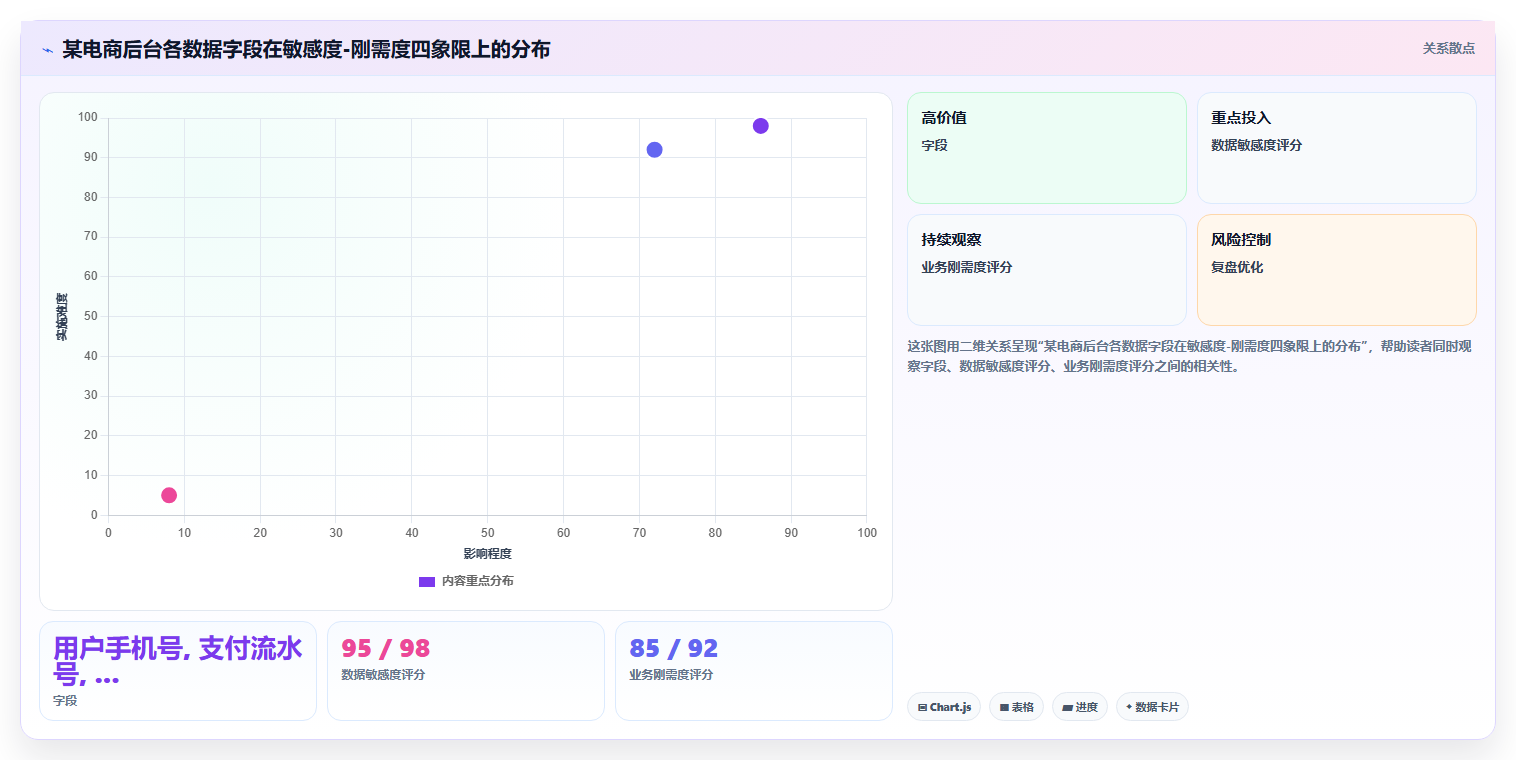The width and height of the screenshot is (1516, 760).
Task: Click the 95 / 98 value
Action: [385, 648]
